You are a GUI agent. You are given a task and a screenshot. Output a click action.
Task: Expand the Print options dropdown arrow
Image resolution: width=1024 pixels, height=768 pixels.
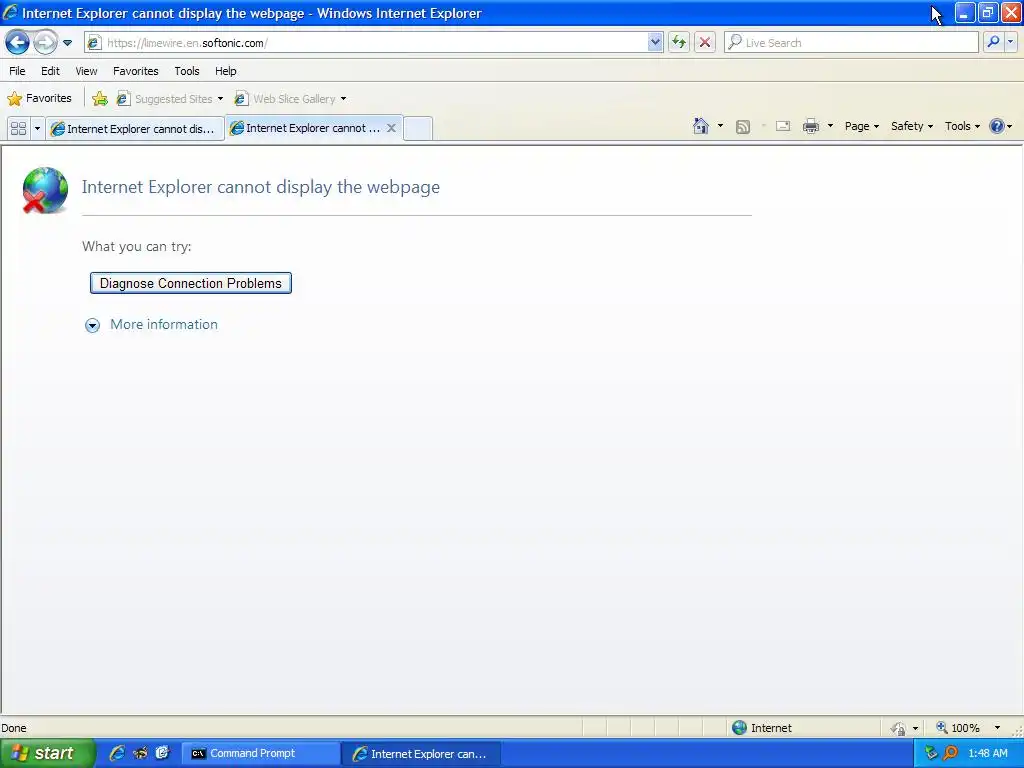click(x=830, y=126)
